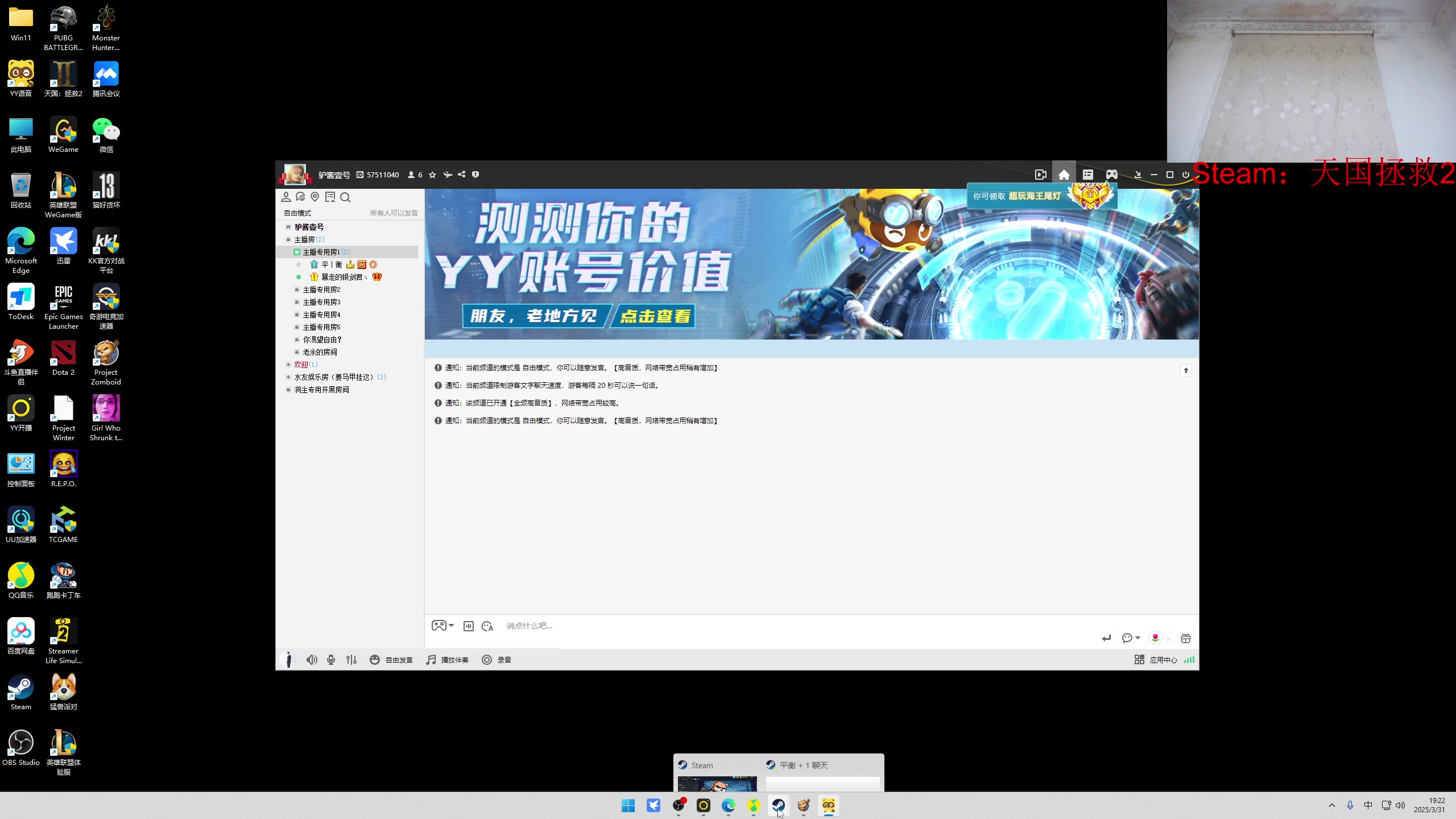Image resolution: width=1456 pixels, height=819 pixels.
Task: Toggle microphone in Windows system tray
Action: (x=1350, y=805)
